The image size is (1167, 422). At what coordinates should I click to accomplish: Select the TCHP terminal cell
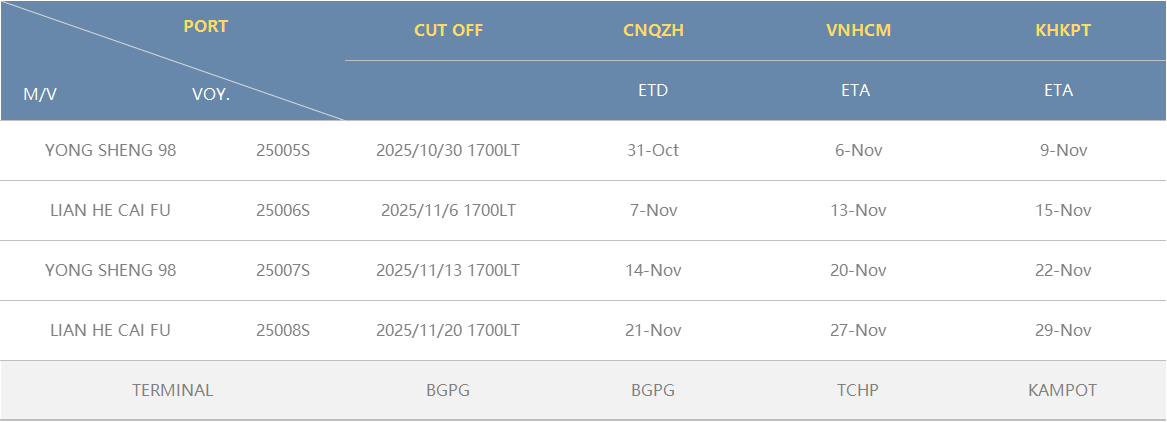[858, 391]
